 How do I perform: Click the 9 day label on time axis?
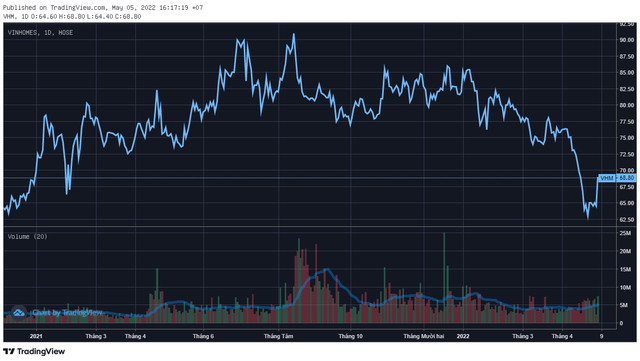pyautogui.click(x=601, y=336)
